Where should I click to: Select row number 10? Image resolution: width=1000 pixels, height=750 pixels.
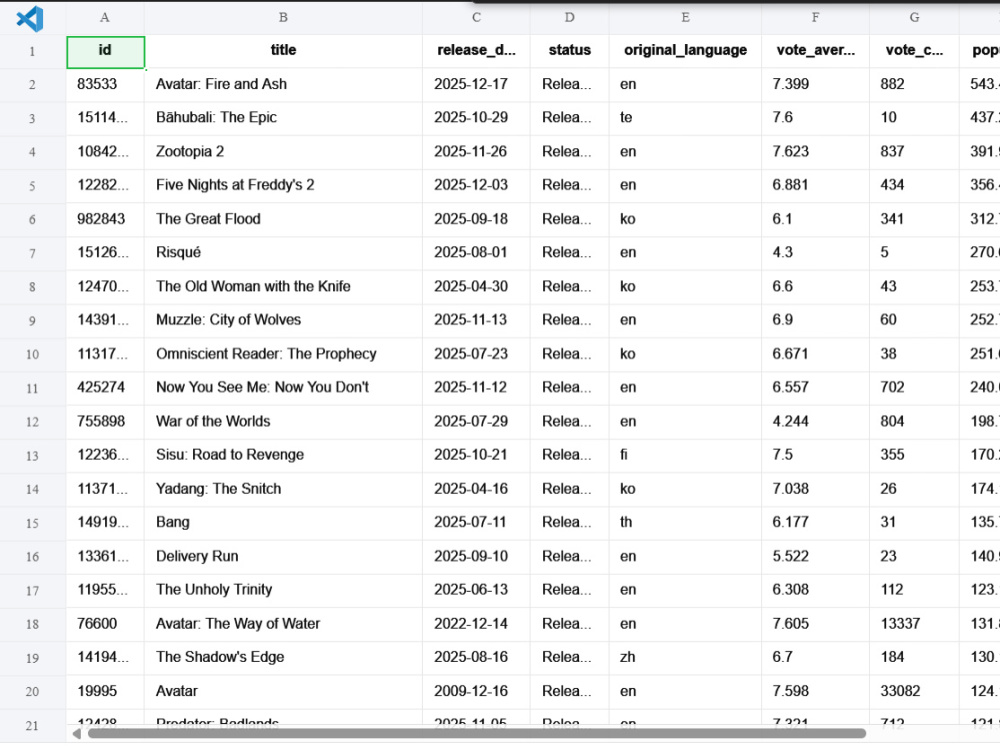[33, 355]
